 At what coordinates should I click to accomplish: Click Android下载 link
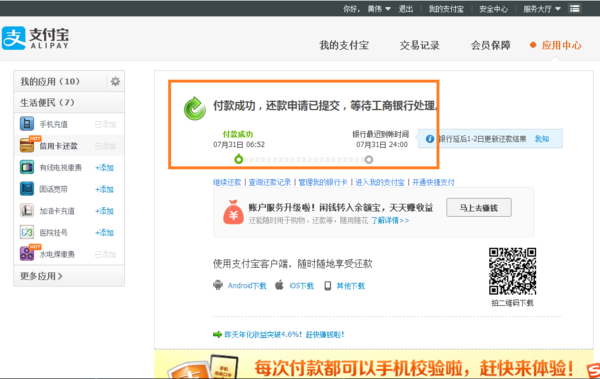[x=247, y=286]
